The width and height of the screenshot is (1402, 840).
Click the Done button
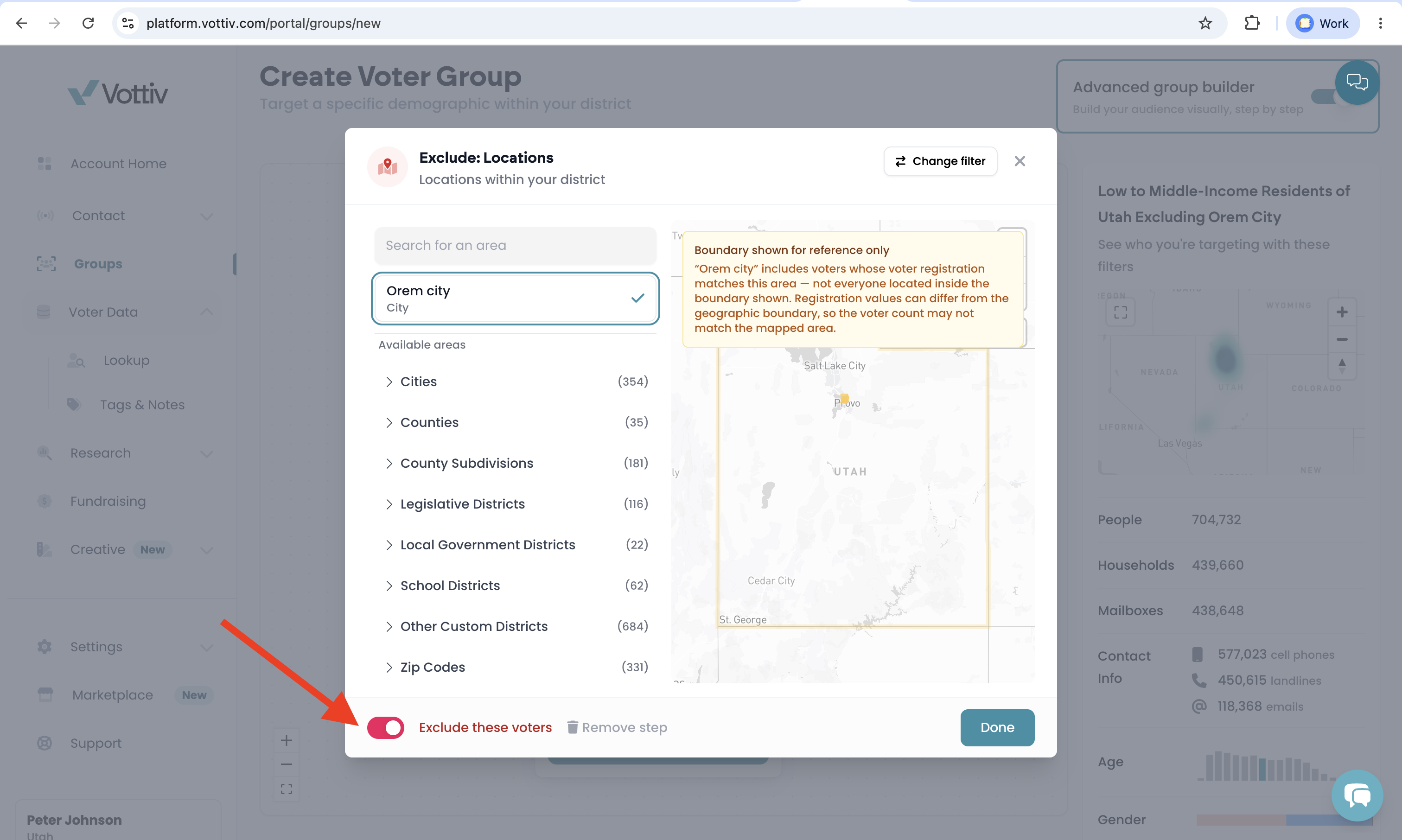point(997,727)
